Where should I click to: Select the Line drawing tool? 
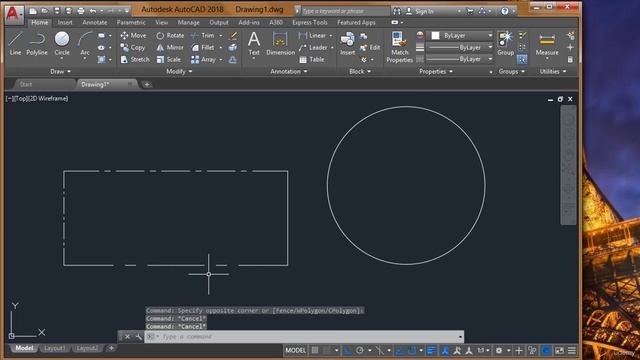(x=15, y=43)
